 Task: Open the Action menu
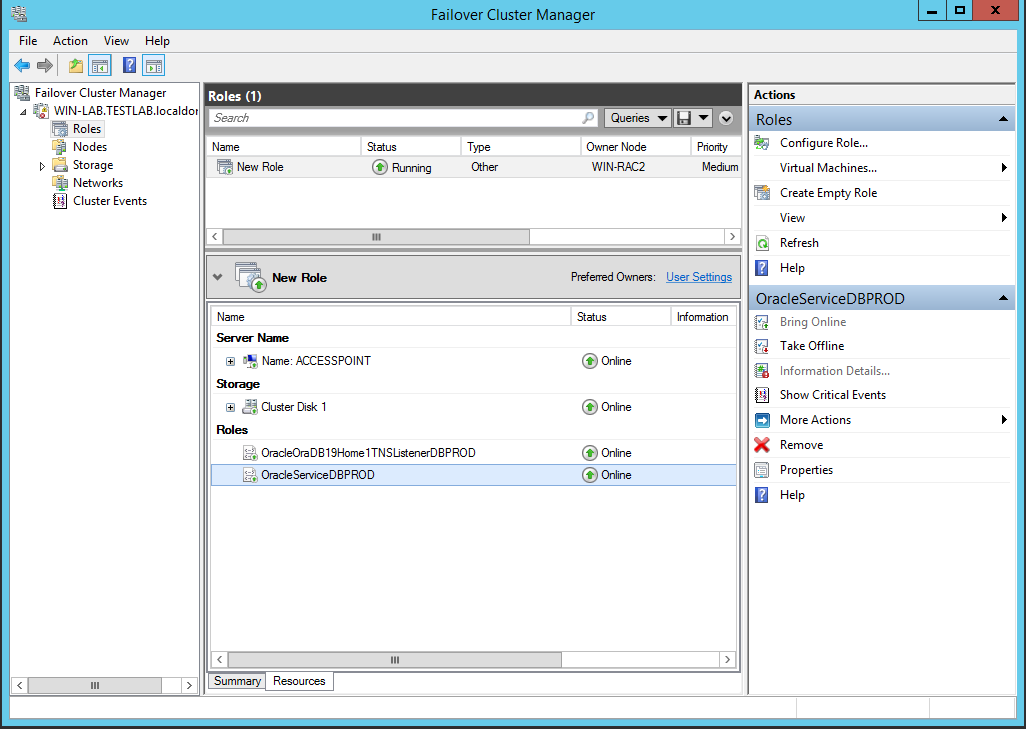tap(70, 41)
